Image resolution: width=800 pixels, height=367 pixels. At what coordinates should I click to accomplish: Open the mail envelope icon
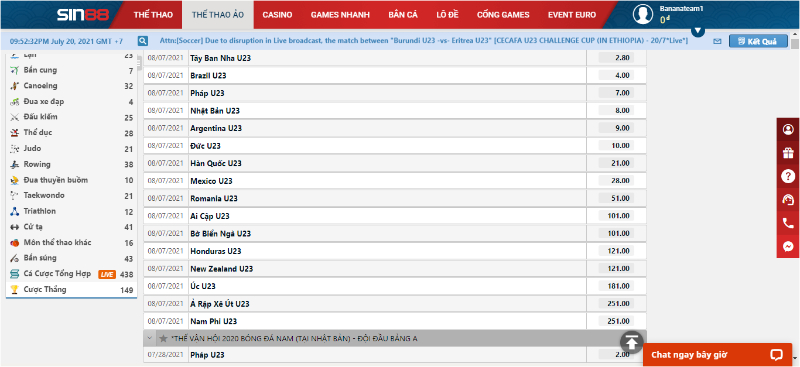point(717,41)
